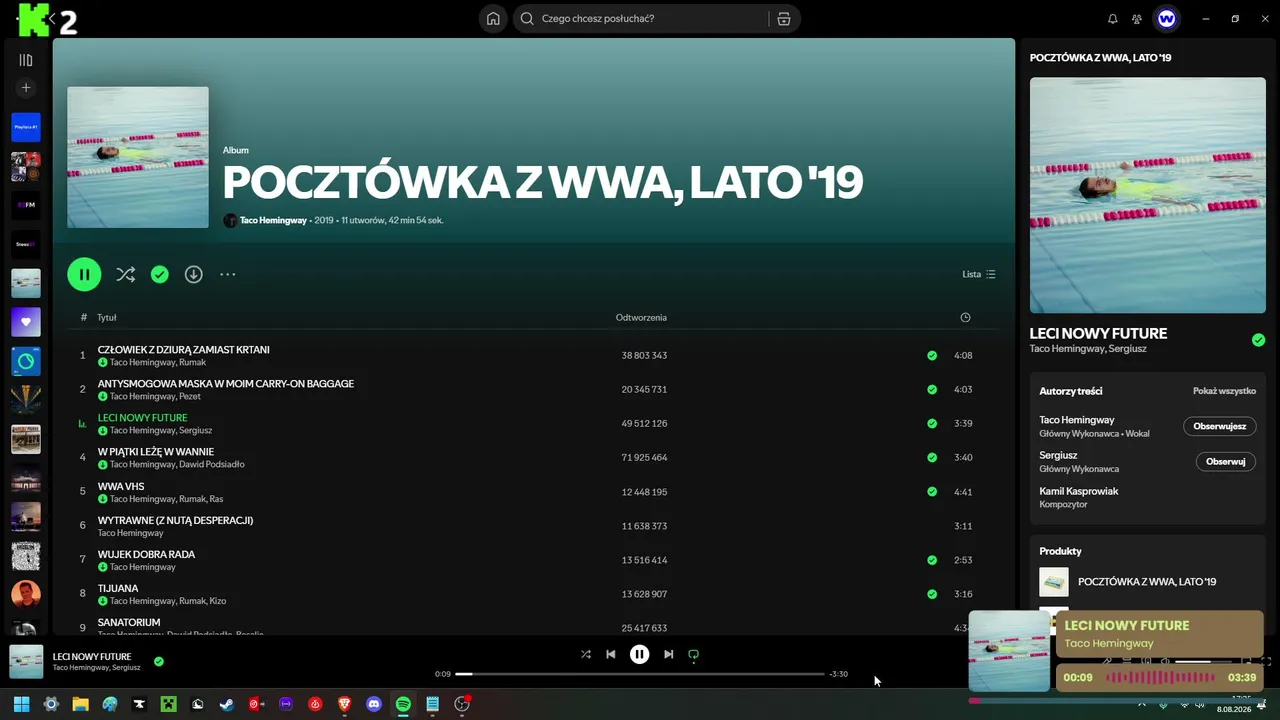
Task: Open the Pezet artist link in track 2 row
Action: (190, 396)
